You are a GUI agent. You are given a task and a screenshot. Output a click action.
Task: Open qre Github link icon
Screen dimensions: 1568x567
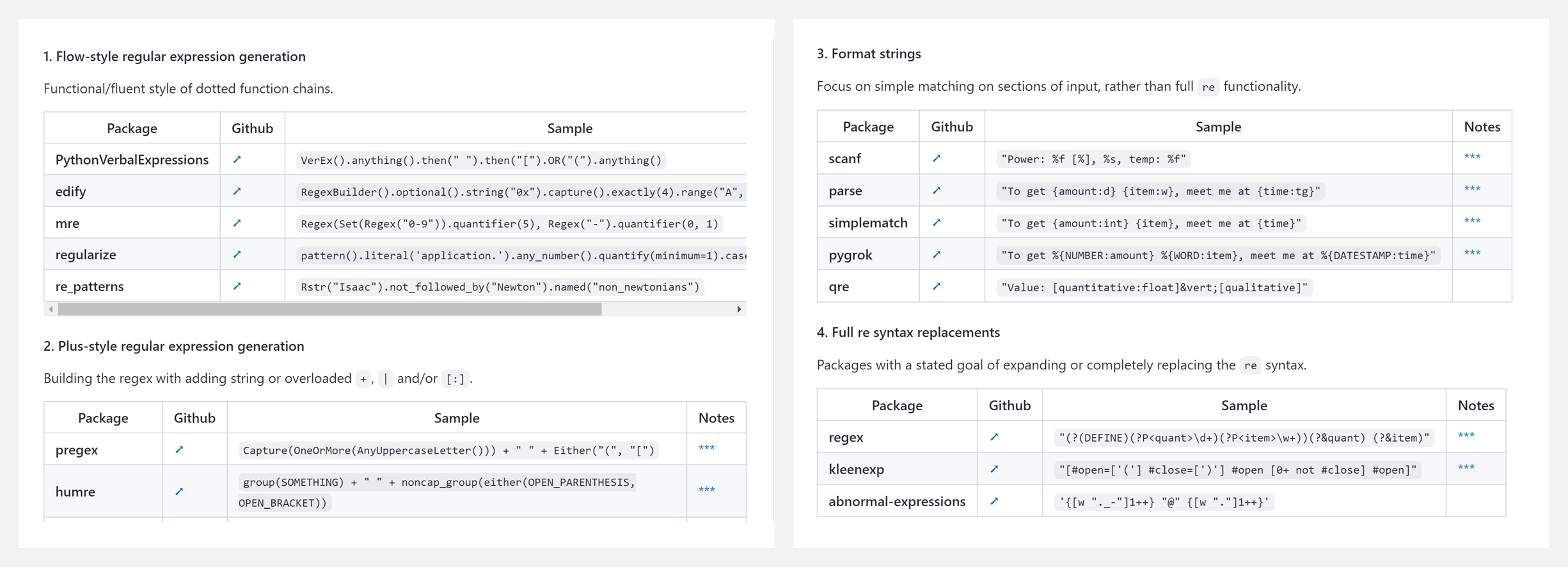pos(937,286)
